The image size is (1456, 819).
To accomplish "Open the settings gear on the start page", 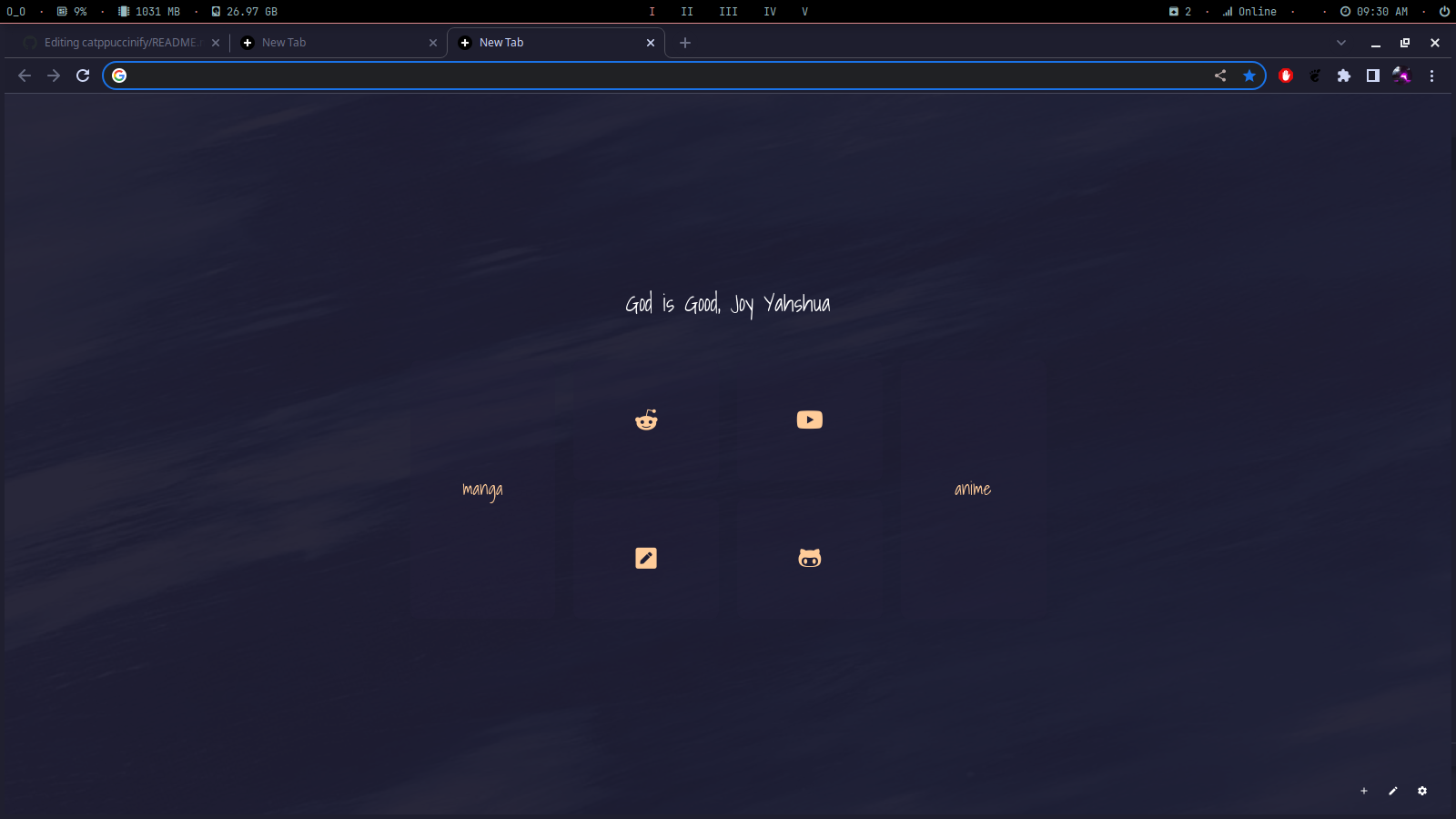I will [x=1421, y=791].
